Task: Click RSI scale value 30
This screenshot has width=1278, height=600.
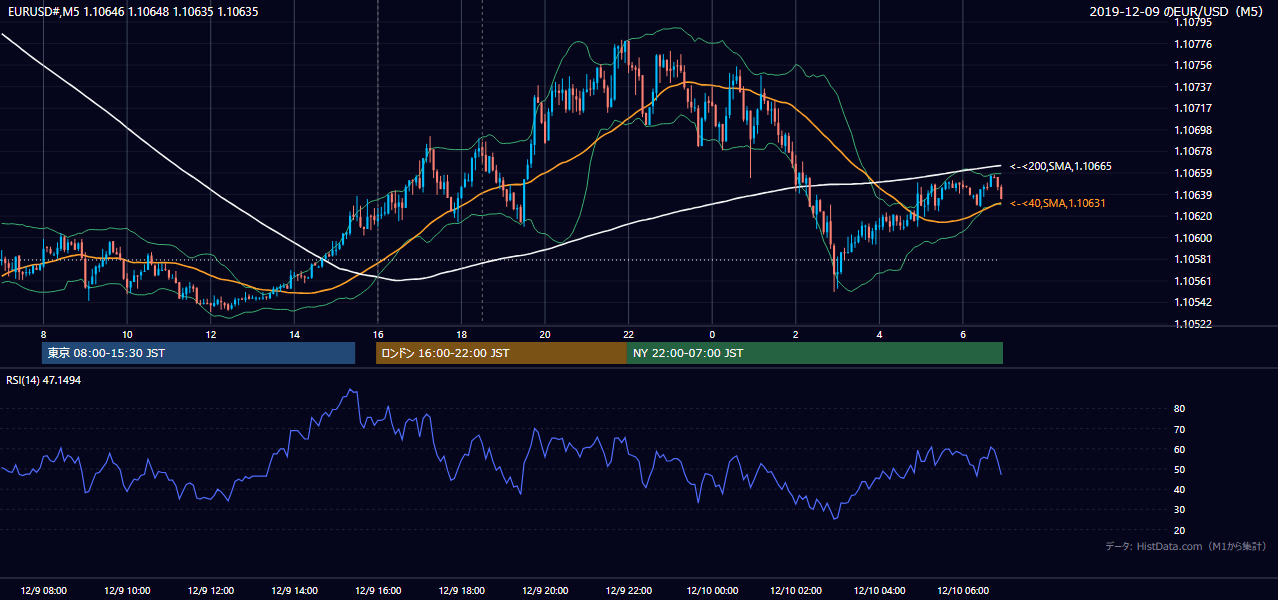Action: click(1179, 510)
